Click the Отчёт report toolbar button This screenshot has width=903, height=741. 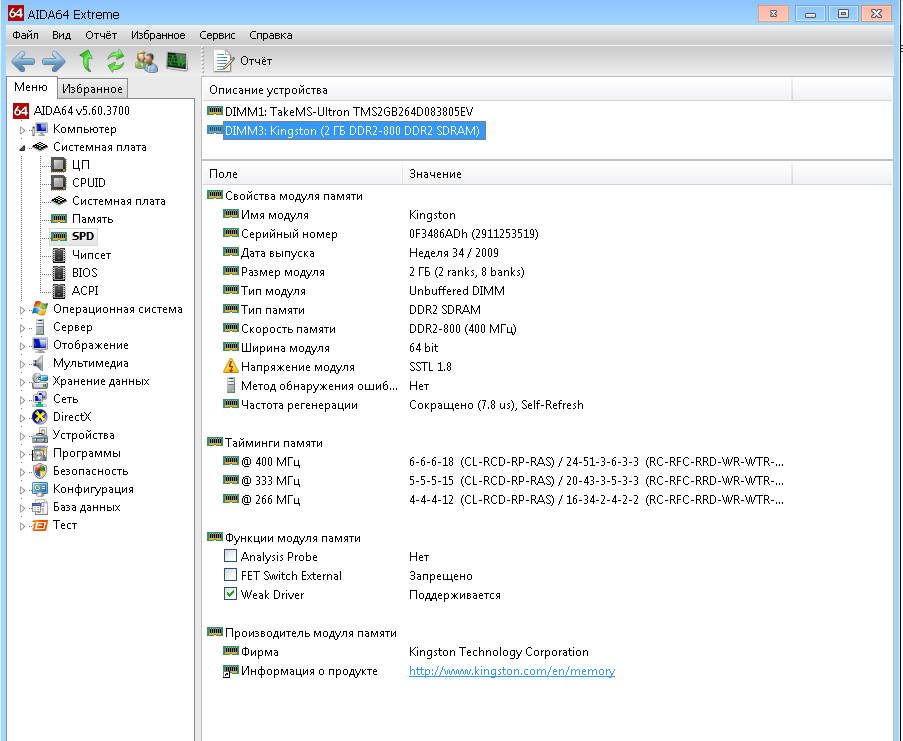click(242, 60)
